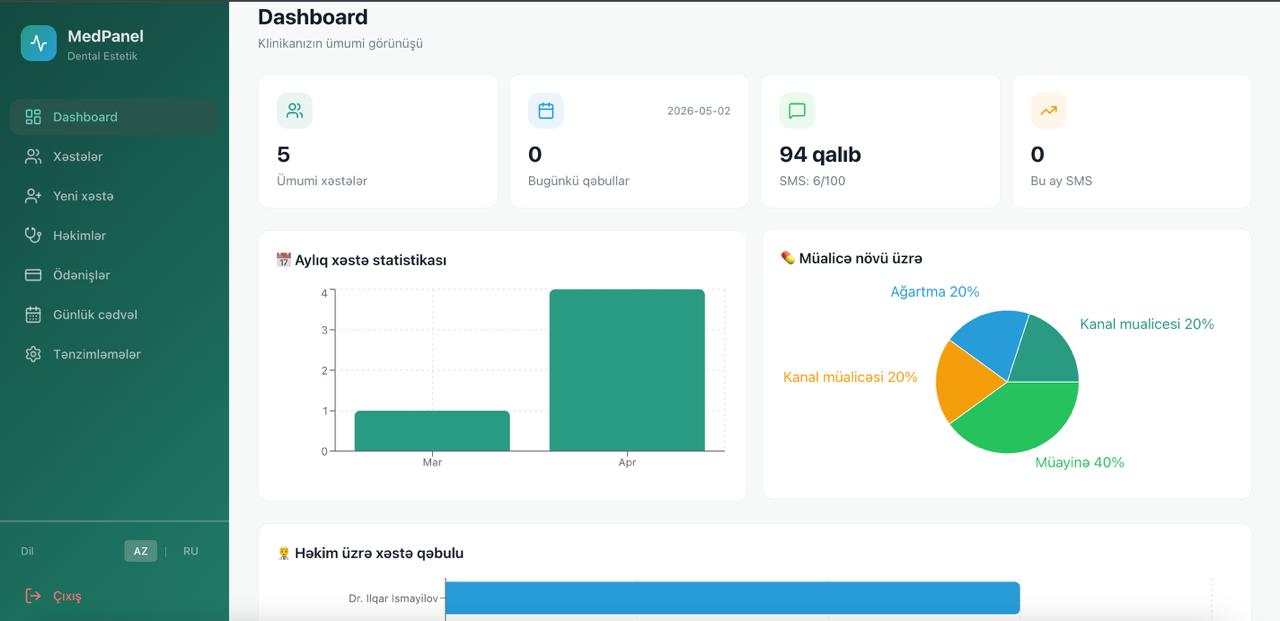Click the Dashboard grid icon in sidebar
Screen dimensions: 1280x621
pos(33,117)
